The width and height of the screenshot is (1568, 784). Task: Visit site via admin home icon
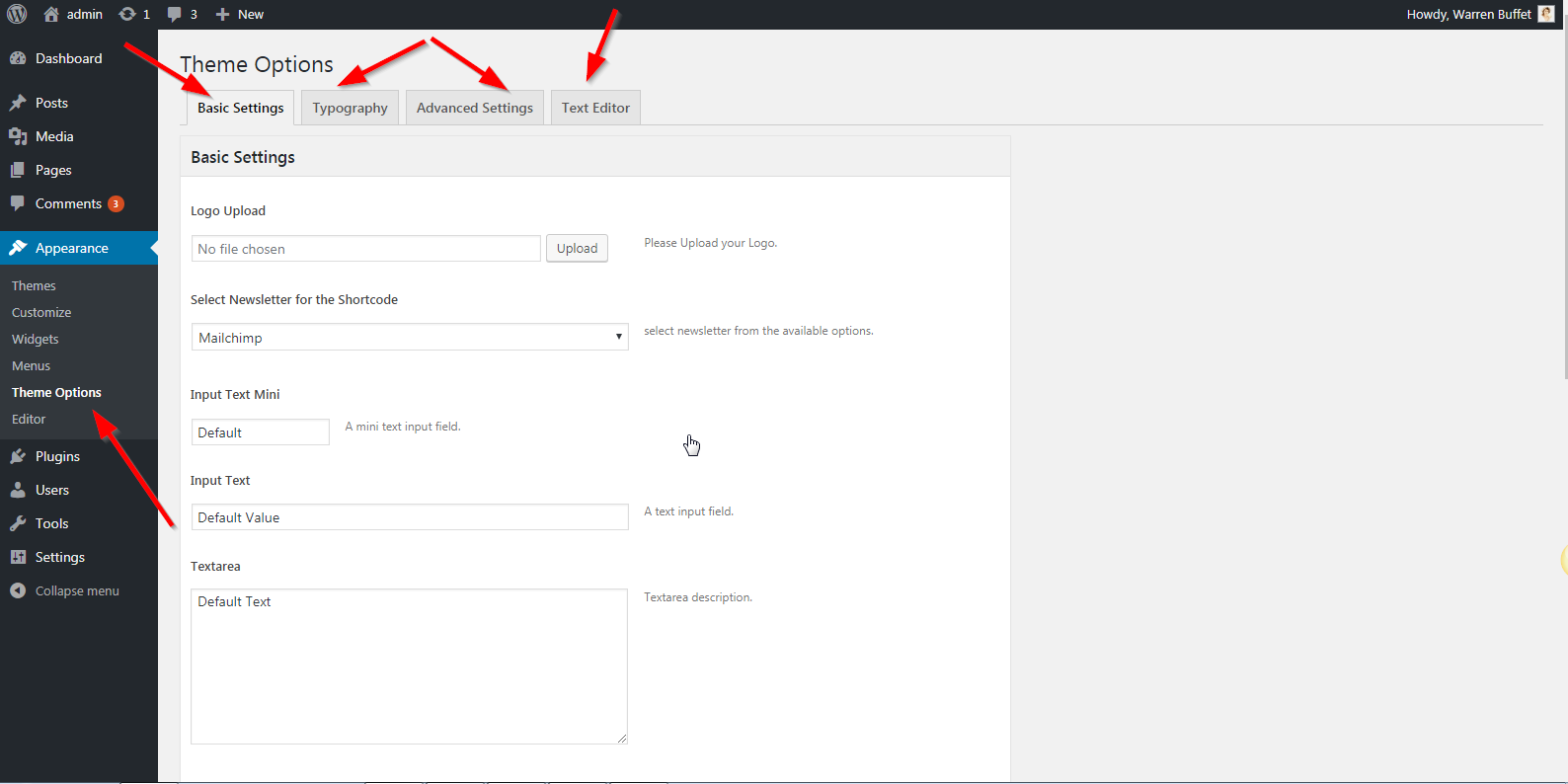[51, 14]
